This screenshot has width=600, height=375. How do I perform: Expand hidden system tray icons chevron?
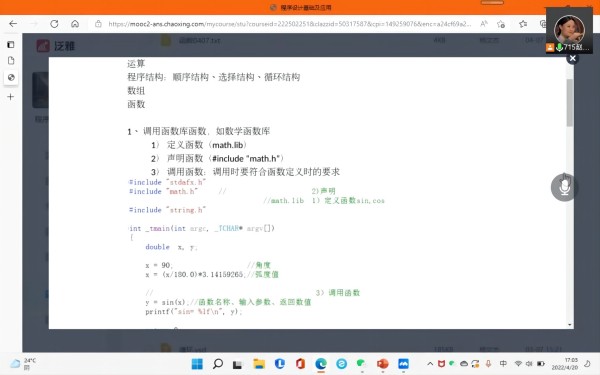coord(430,364)
